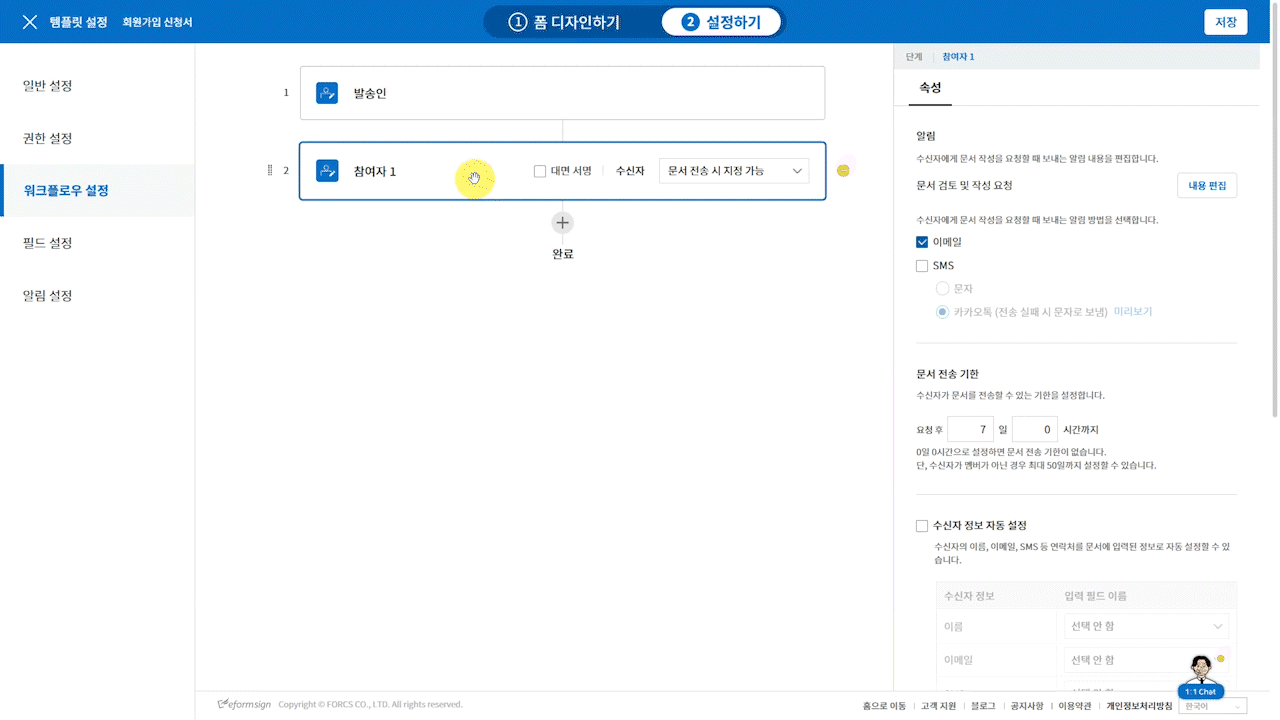Enable the SMS notification checkbox
1280x720 pixels.
(x=922, y=266)
